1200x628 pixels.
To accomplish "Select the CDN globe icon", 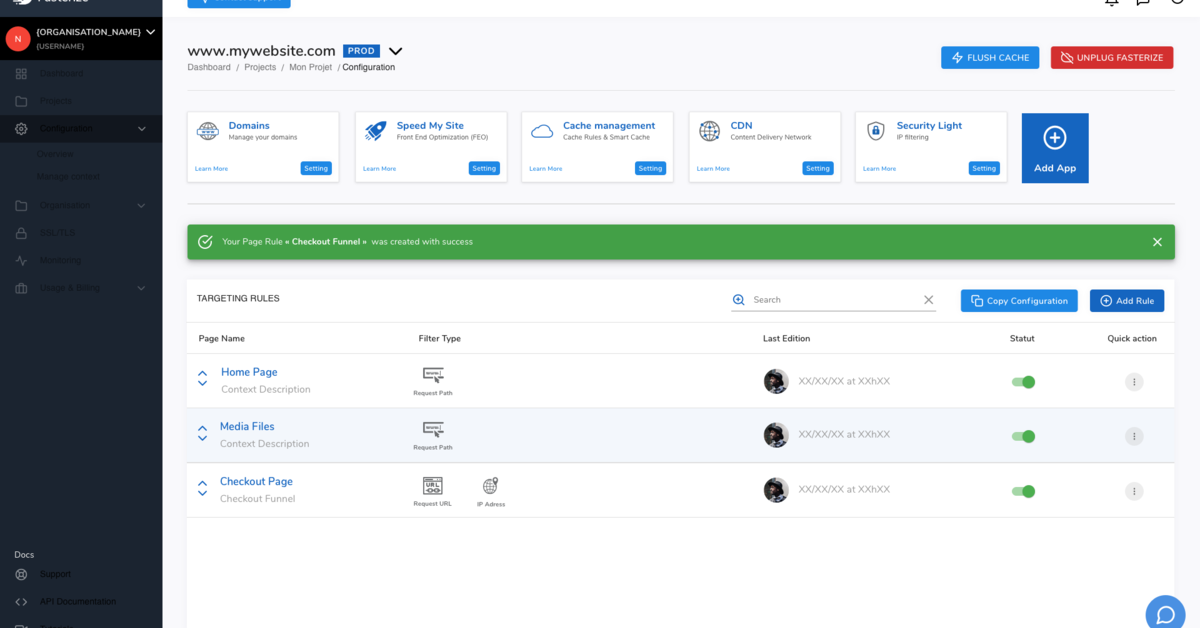I will (x=709, y=131).
